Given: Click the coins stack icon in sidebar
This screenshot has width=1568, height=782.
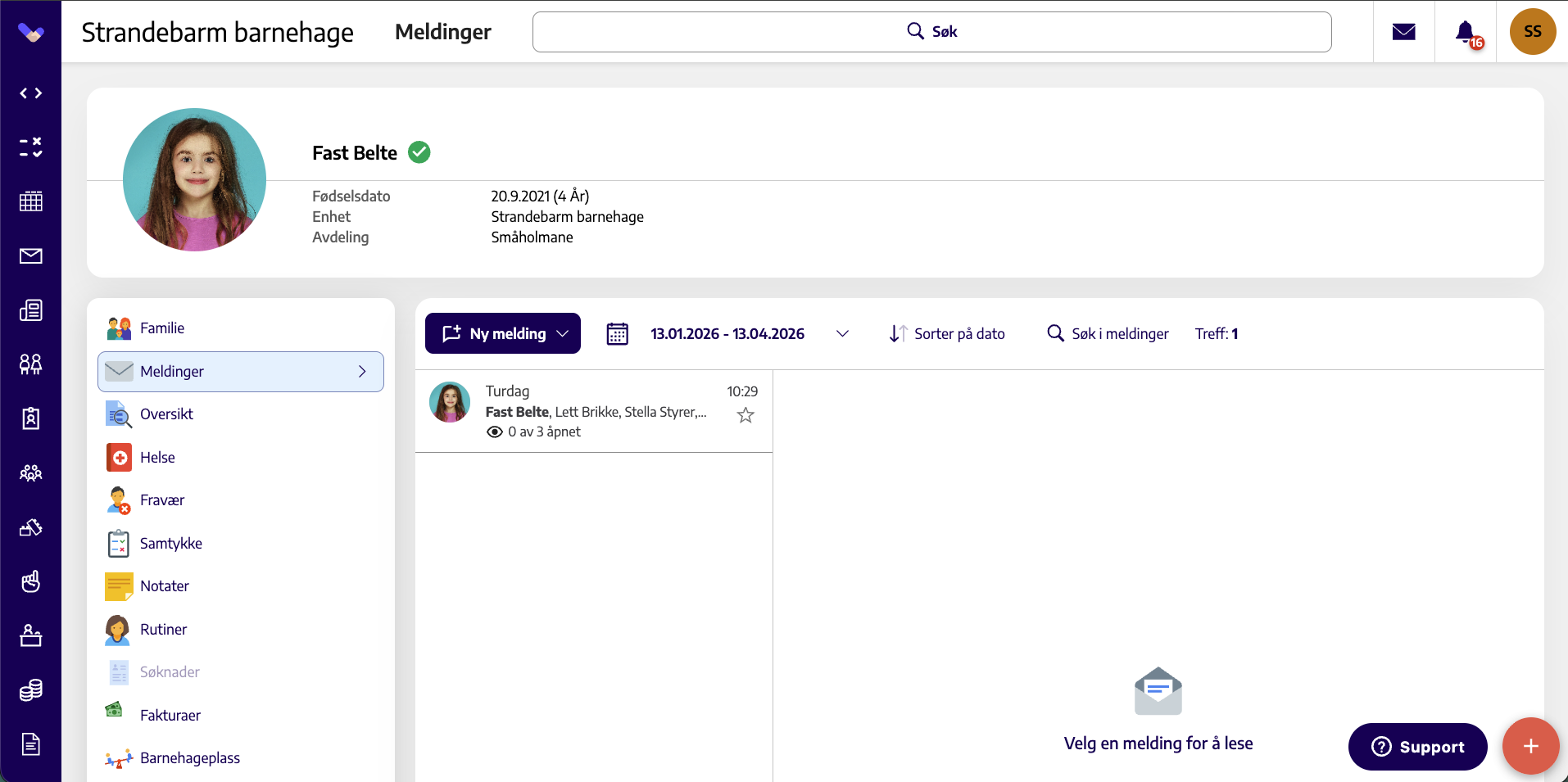Looking at the screenshot, I should pos(31,690).
